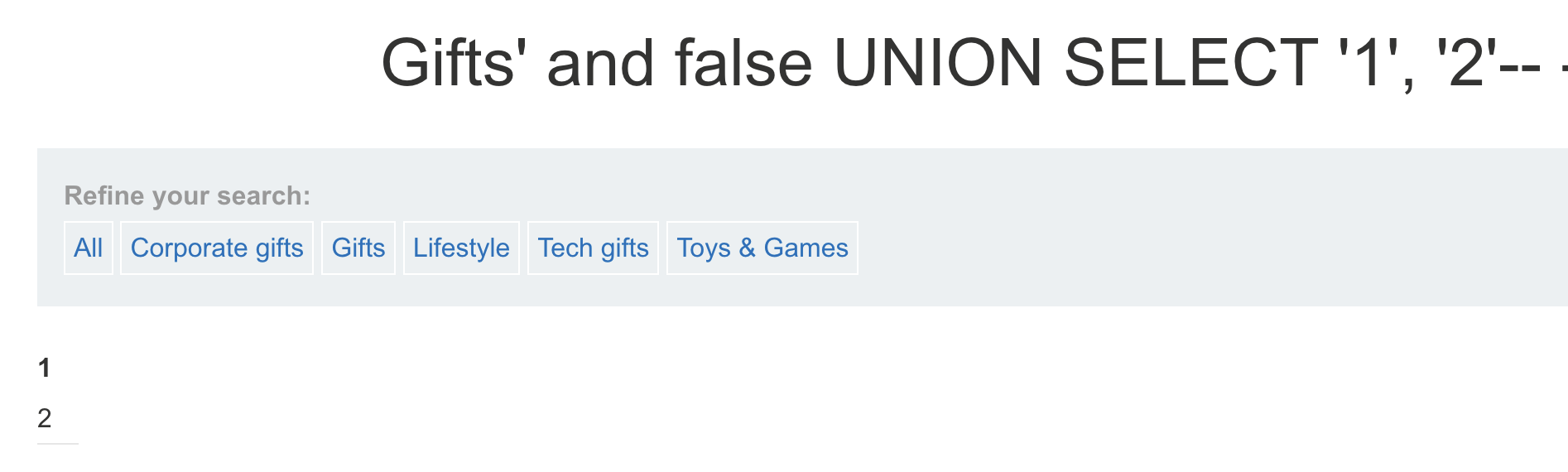This screenshot has height=472, width=1568.
Task: Refine search to Corporate gifts
Action: [x=217, y=248]
